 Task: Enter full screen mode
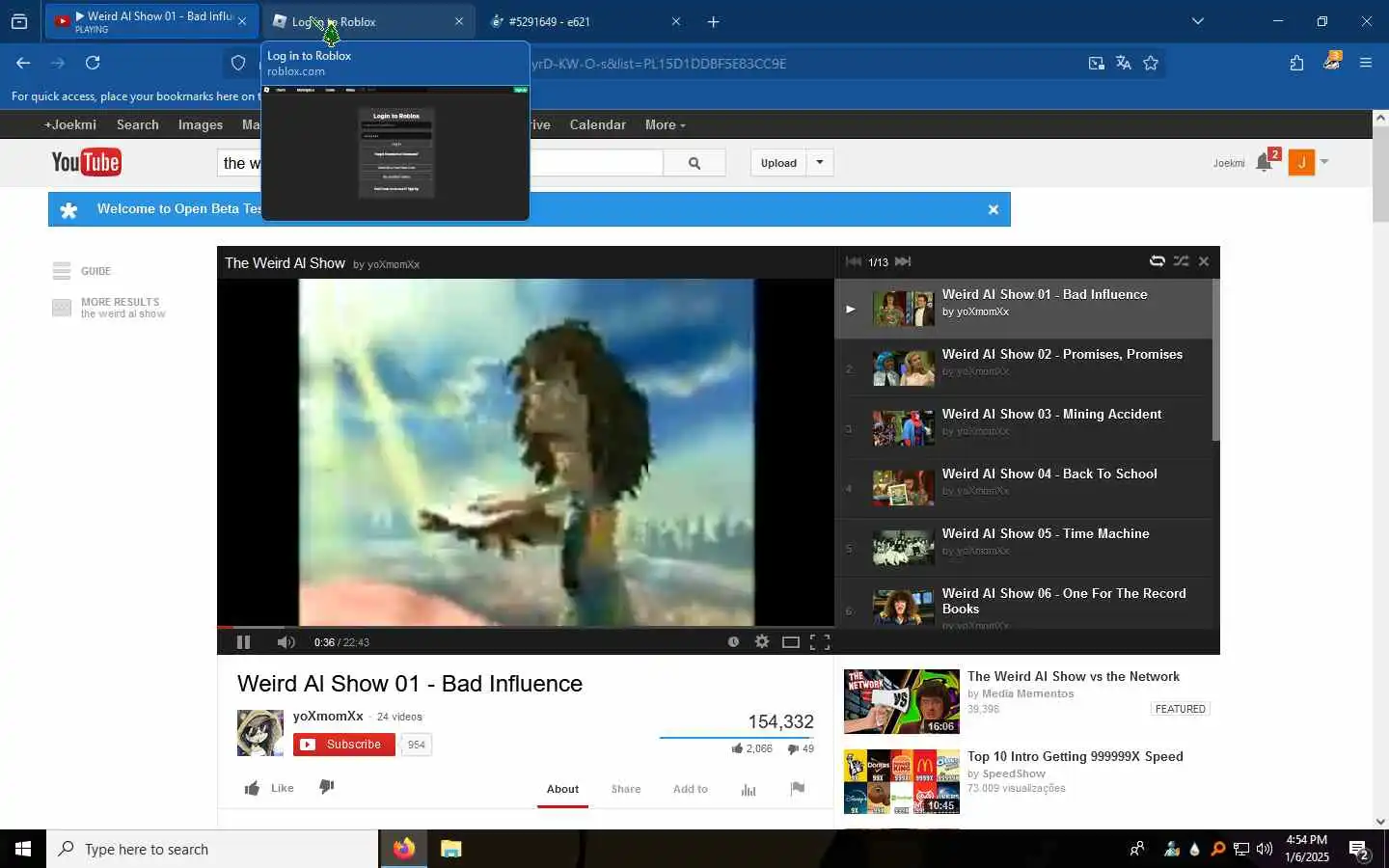pyautogui.click(x=820, y=641)
